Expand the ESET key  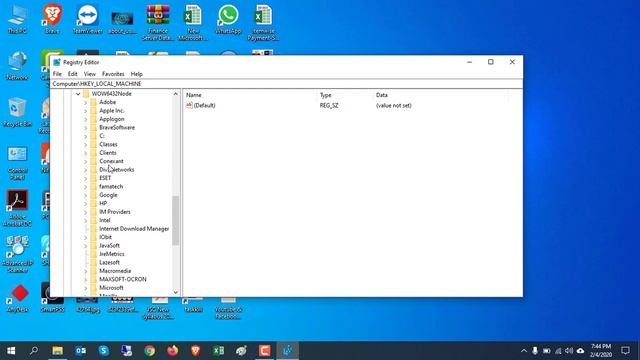[86, 178]
